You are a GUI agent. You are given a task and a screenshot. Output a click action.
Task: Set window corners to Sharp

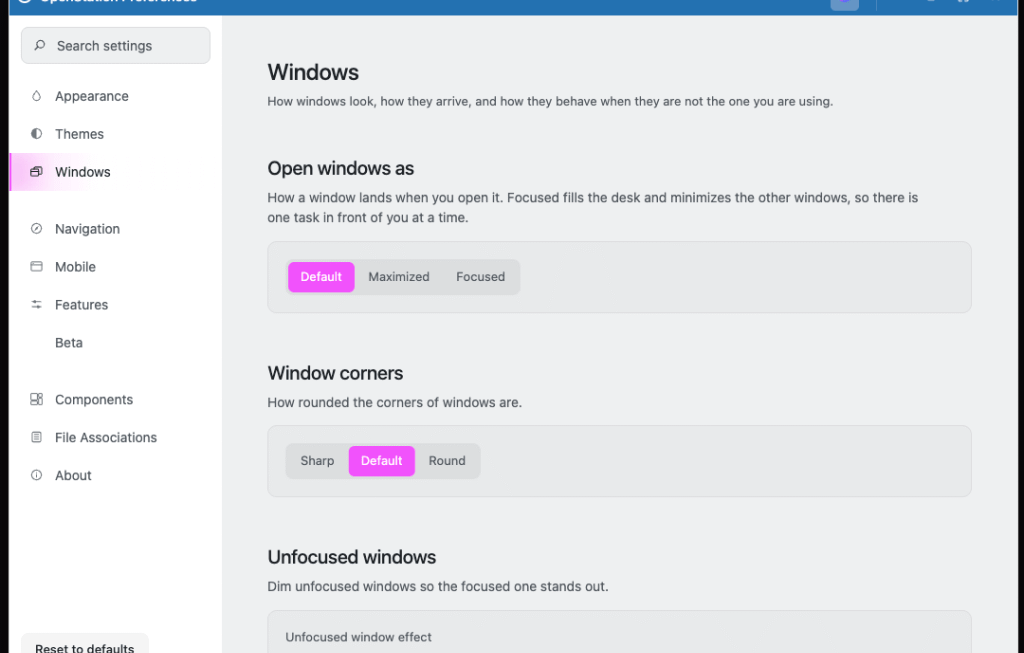tap(317, 461)
